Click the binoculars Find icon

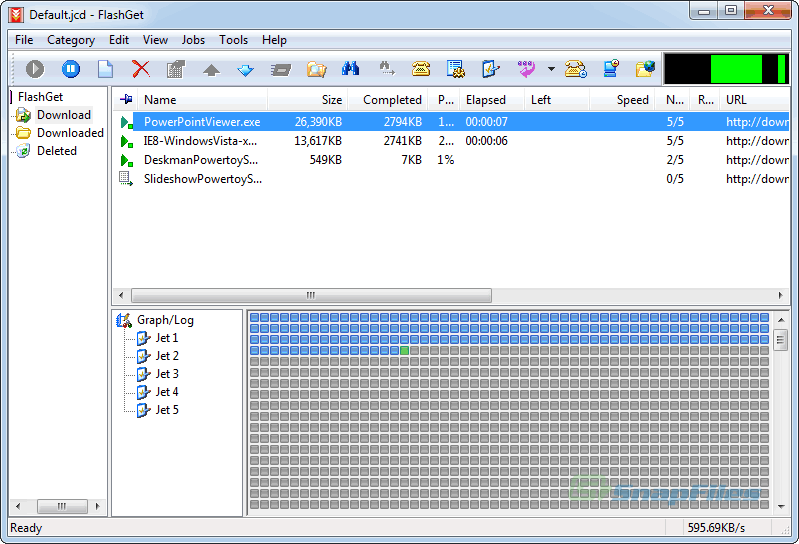point(351,69)
